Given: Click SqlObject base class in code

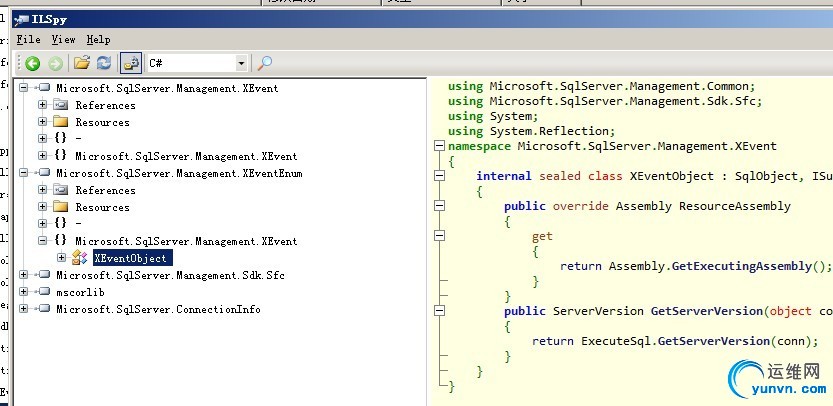Looking at the screenshot, I should (x=767, y=176).
